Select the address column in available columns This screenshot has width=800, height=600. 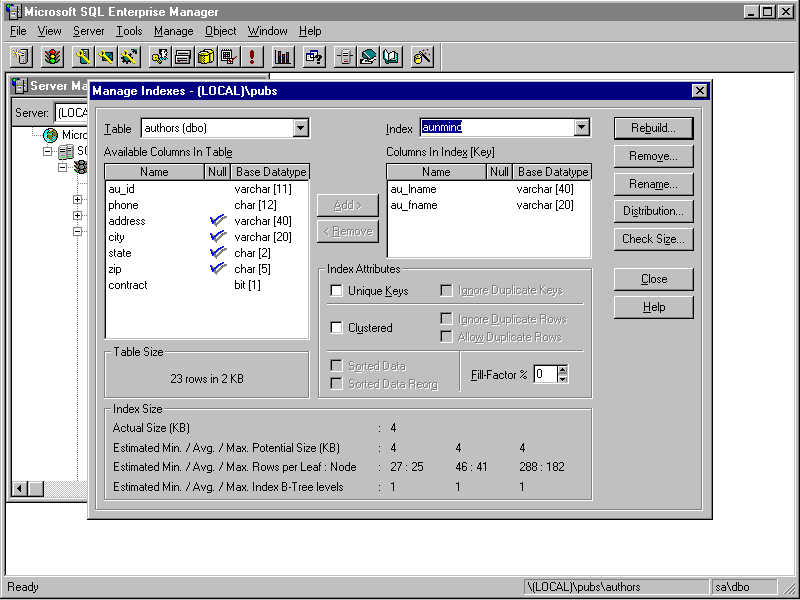click(x=127, y=221)
